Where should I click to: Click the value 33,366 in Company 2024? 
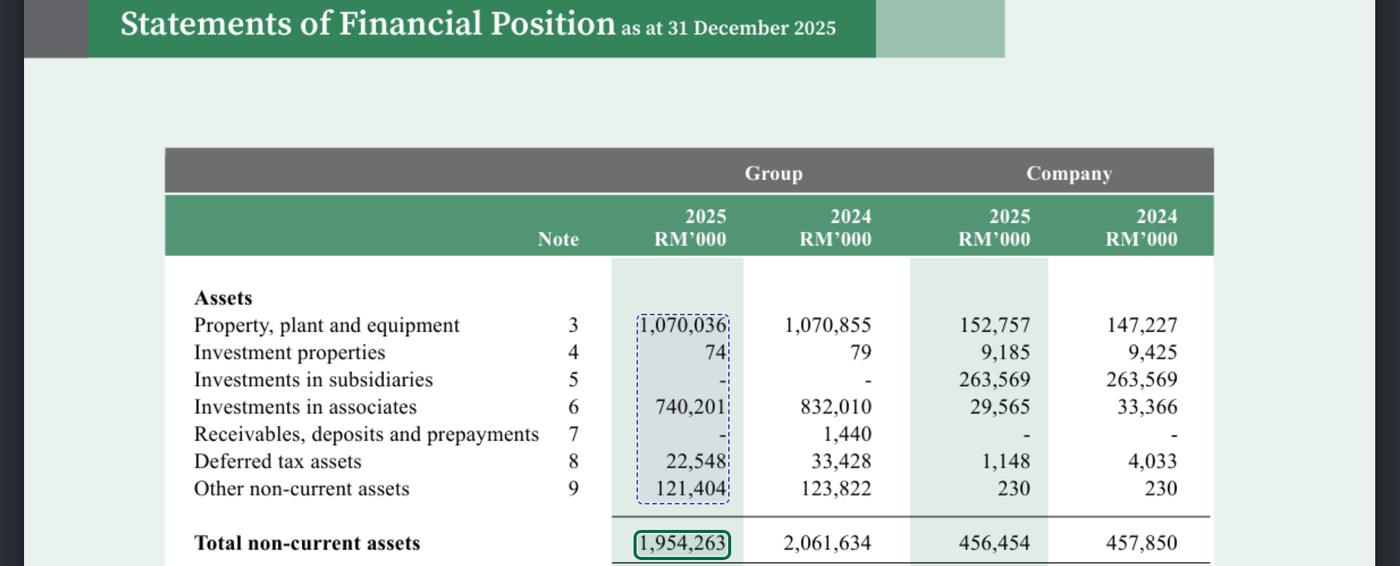pyautogui.click(x=1147, y=407)
